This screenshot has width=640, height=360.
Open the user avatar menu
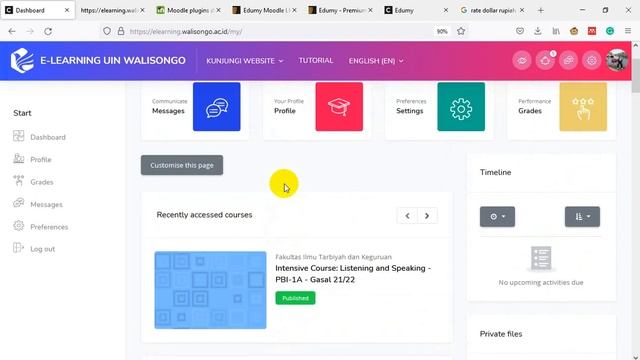tap(617, 60)
